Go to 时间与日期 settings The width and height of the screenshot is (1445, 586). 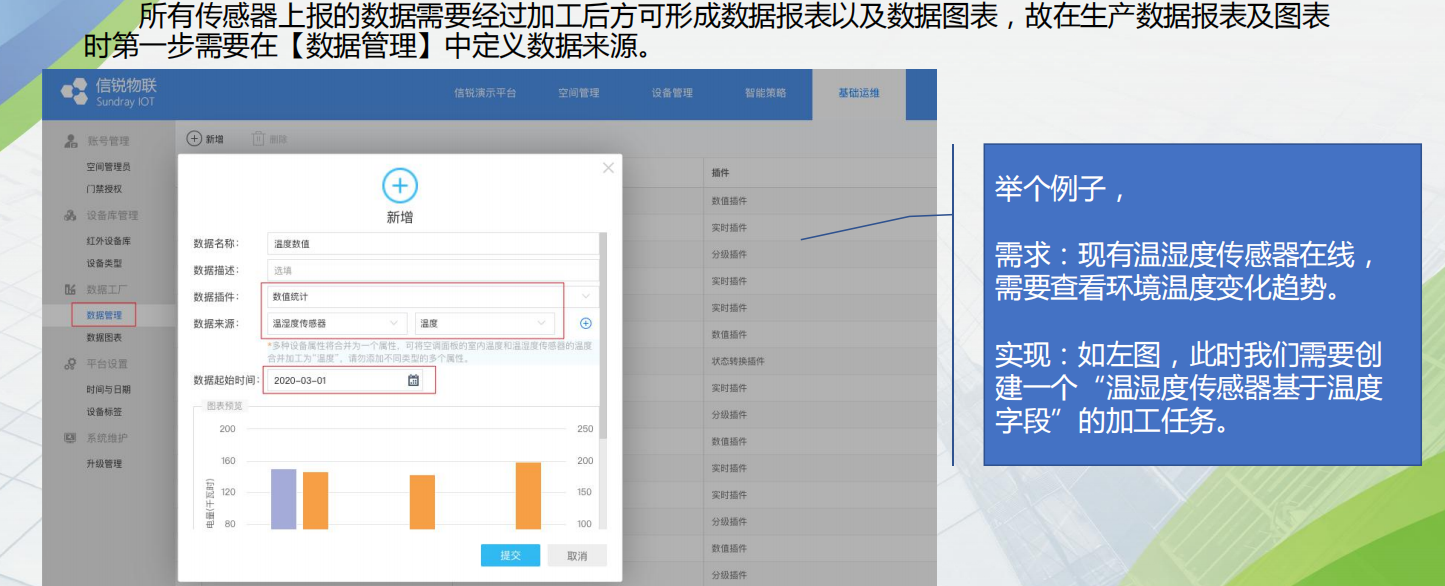coord(108,390)
